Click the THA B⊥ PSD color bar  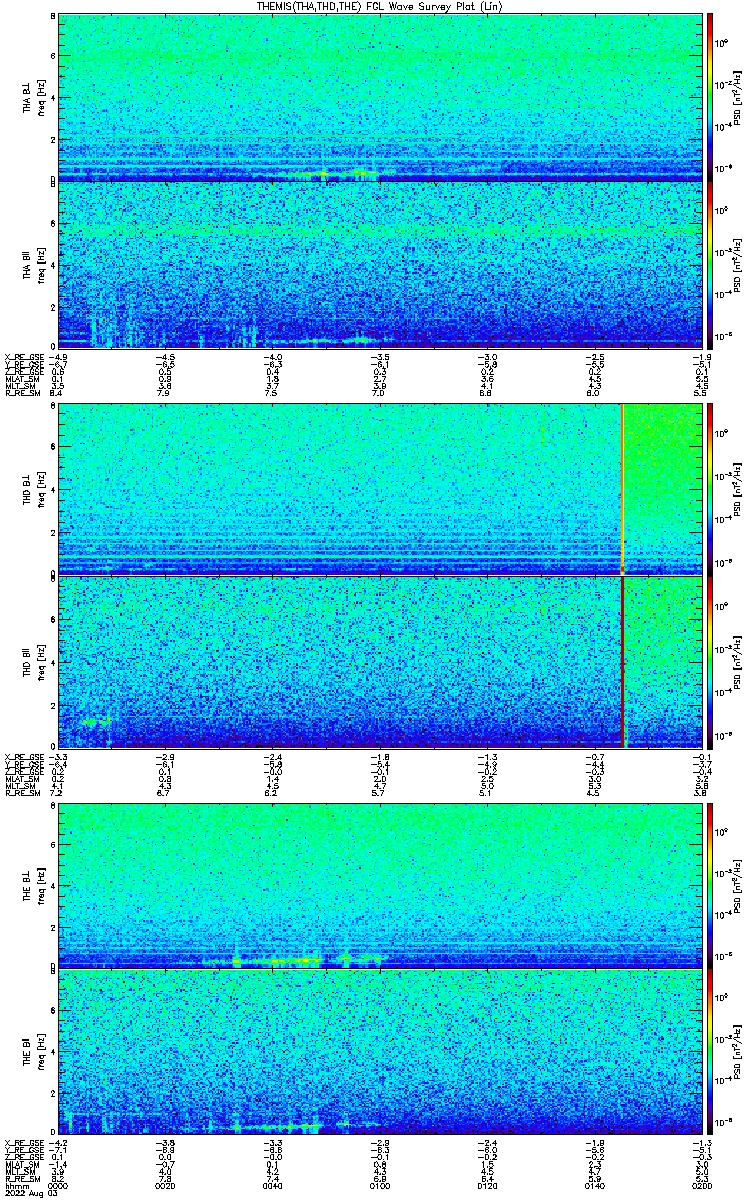pos(711,98)
